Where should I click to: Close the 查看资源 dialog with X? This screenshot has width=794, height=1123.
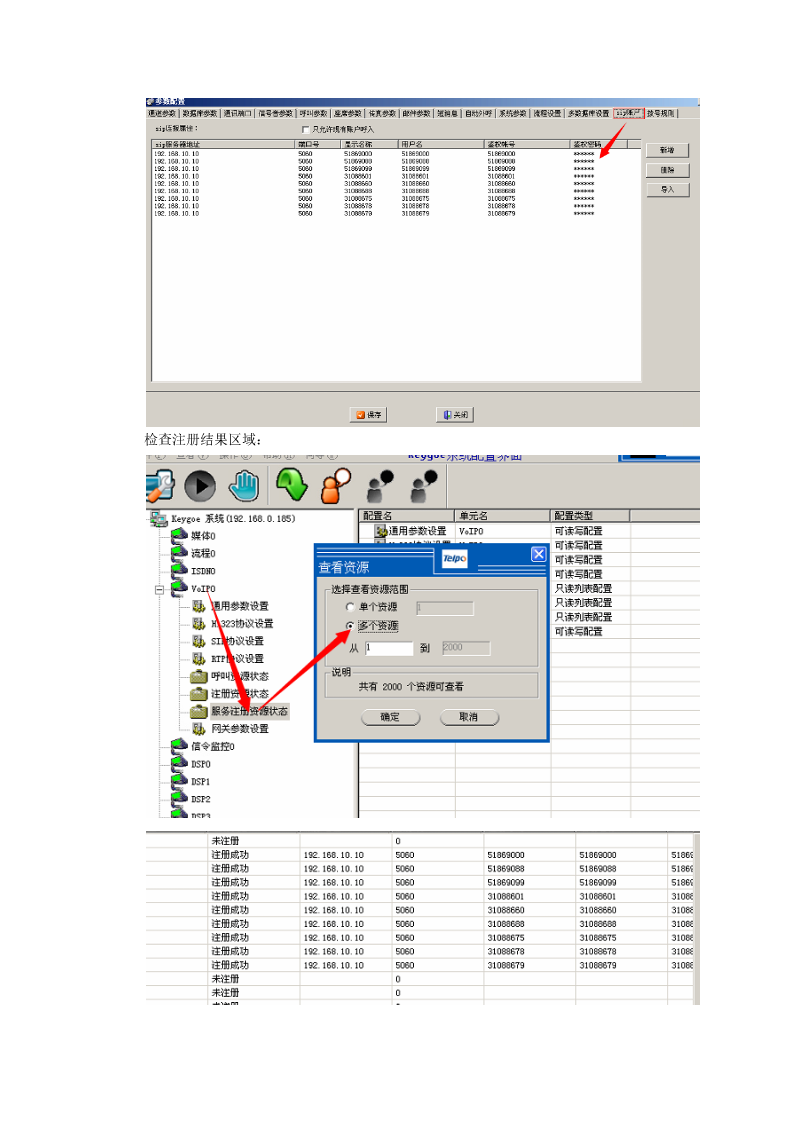(538, 554)
